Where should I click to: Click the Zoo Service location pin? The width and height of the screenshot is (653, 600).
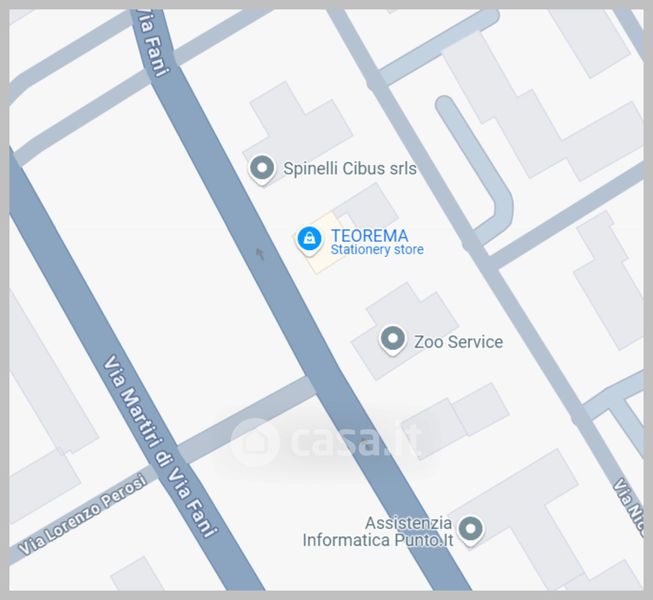click(x=392, y=340)
